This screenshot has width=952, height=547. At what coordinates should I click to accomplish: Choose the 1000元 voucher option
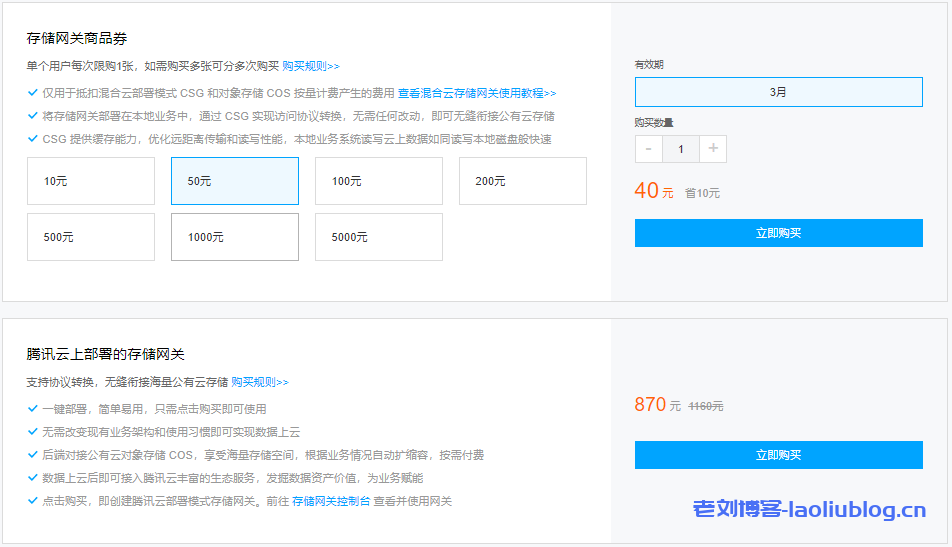pyautogui.click(x=235, y=237)
